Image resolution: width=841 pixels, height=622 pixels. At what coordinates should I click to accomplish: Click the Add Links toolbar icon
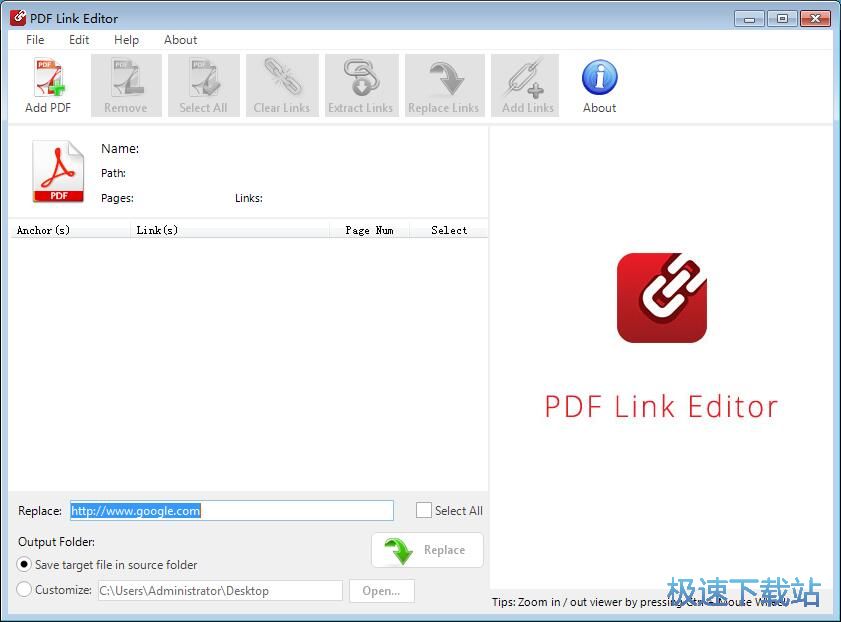tap(525, 85)
